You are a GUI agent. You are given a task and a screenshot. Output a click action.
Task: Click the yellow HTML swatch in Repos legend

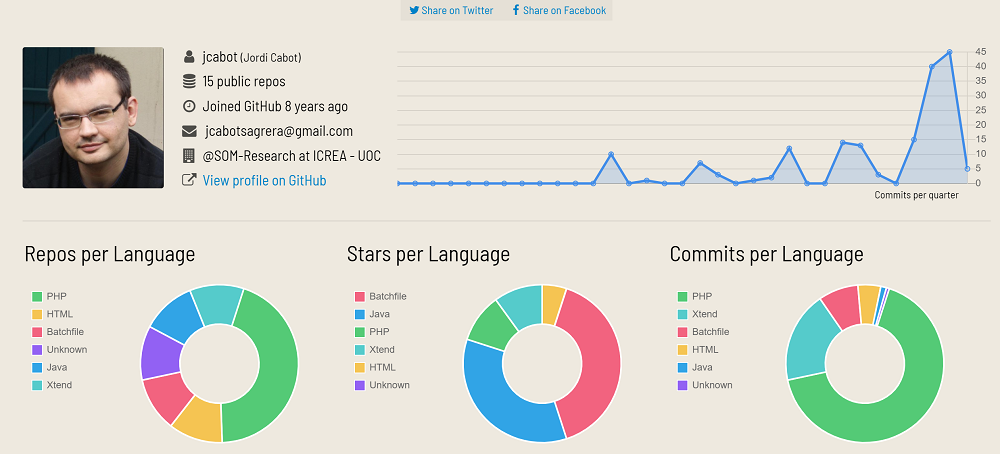(37, 314)
